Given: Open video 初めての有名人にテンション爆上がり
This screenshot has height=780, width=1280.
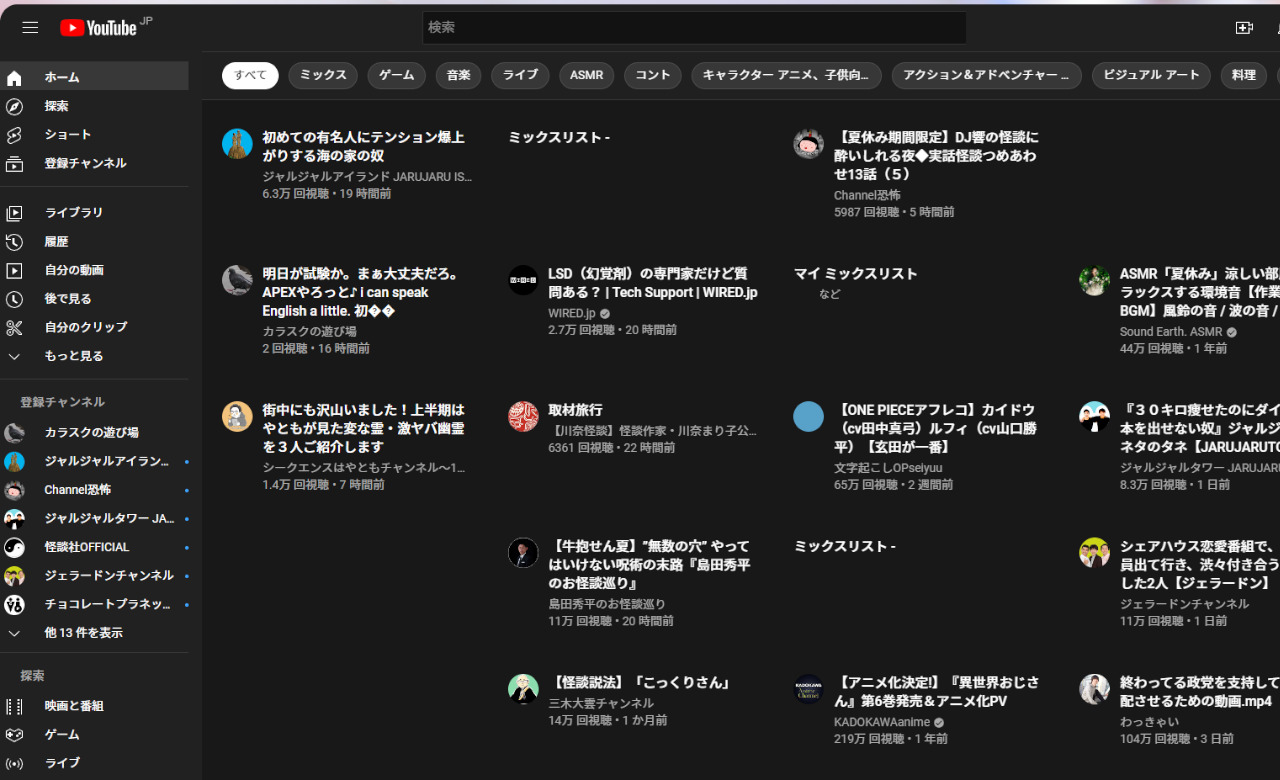Looking at the screenshot, I should (x=364, y=146).
